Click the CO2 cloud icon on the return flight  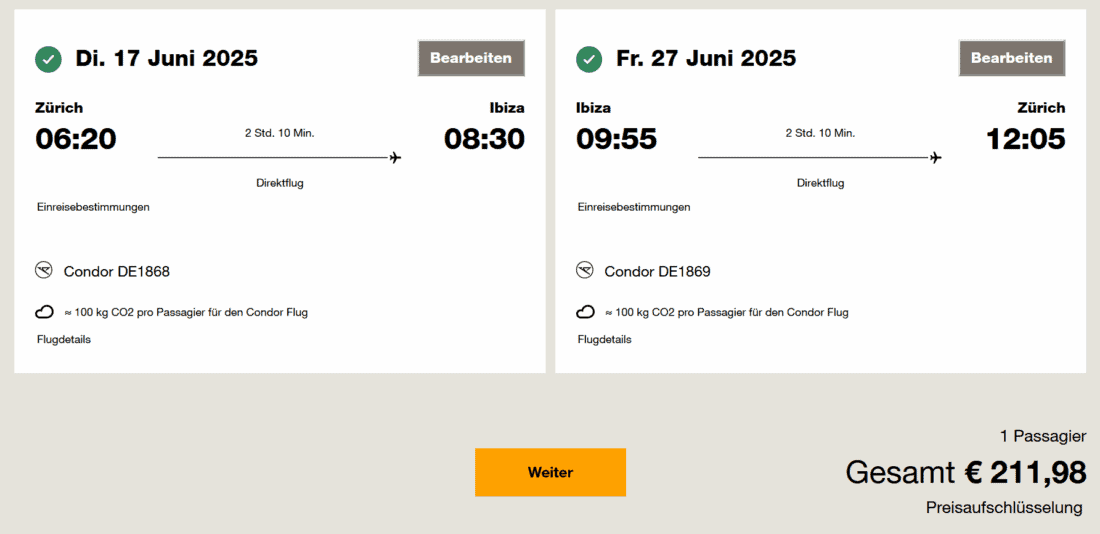586,312
